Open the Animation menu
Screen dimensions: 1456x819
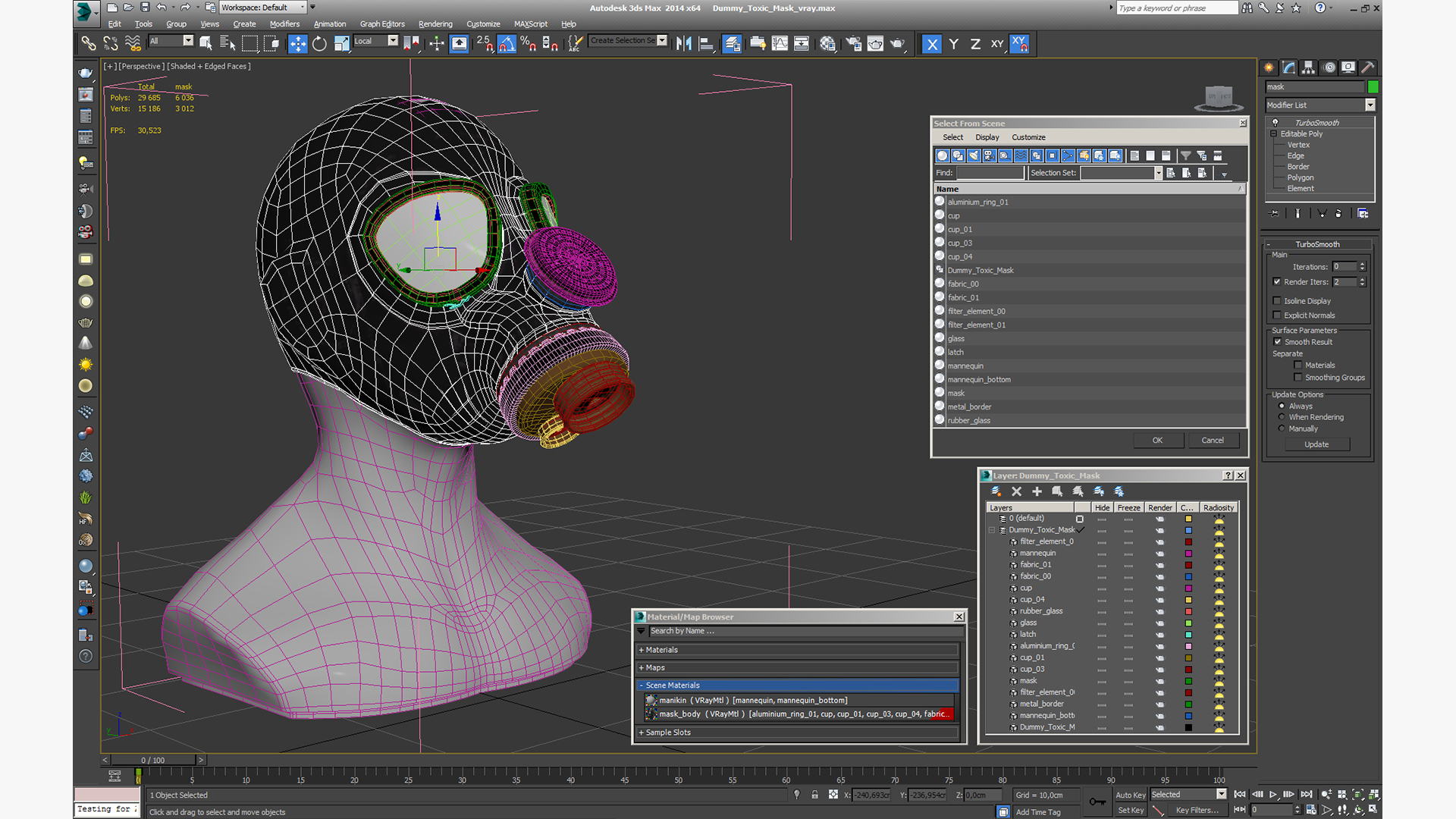pos(330,24)
